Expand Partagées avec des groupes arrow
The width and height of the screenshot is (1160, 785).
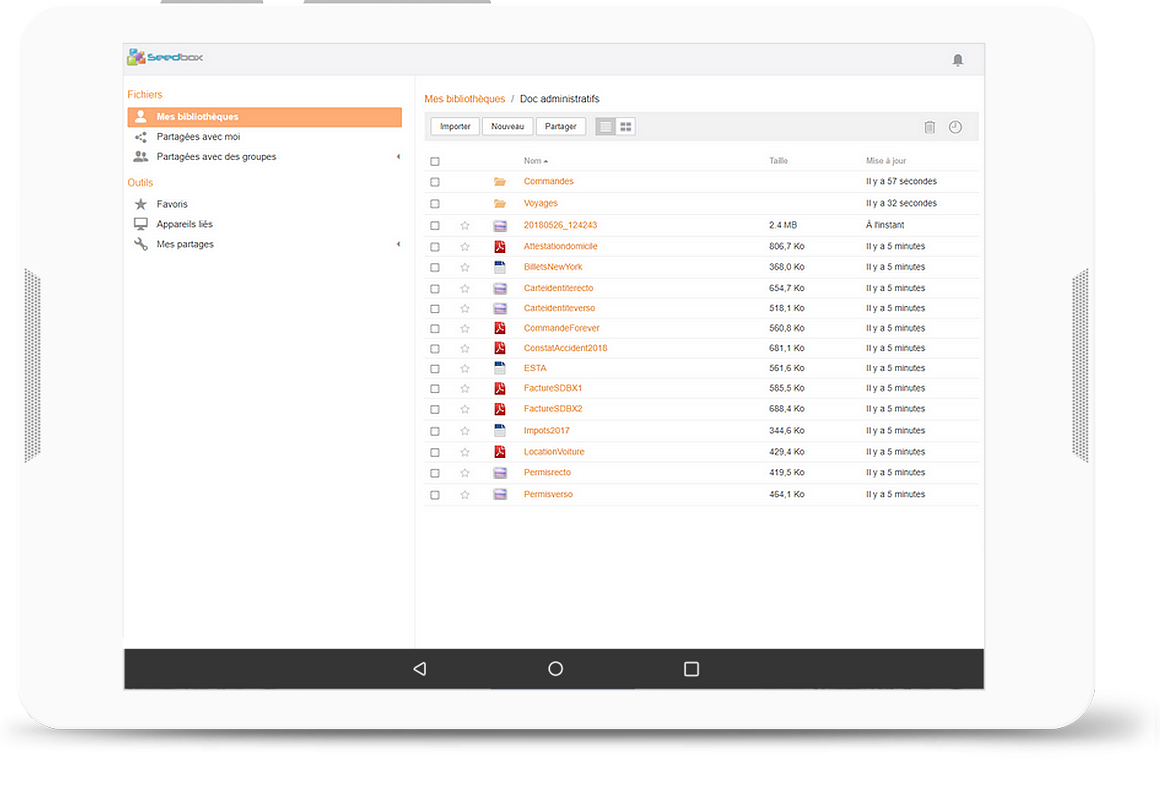(x=398, y=157)
